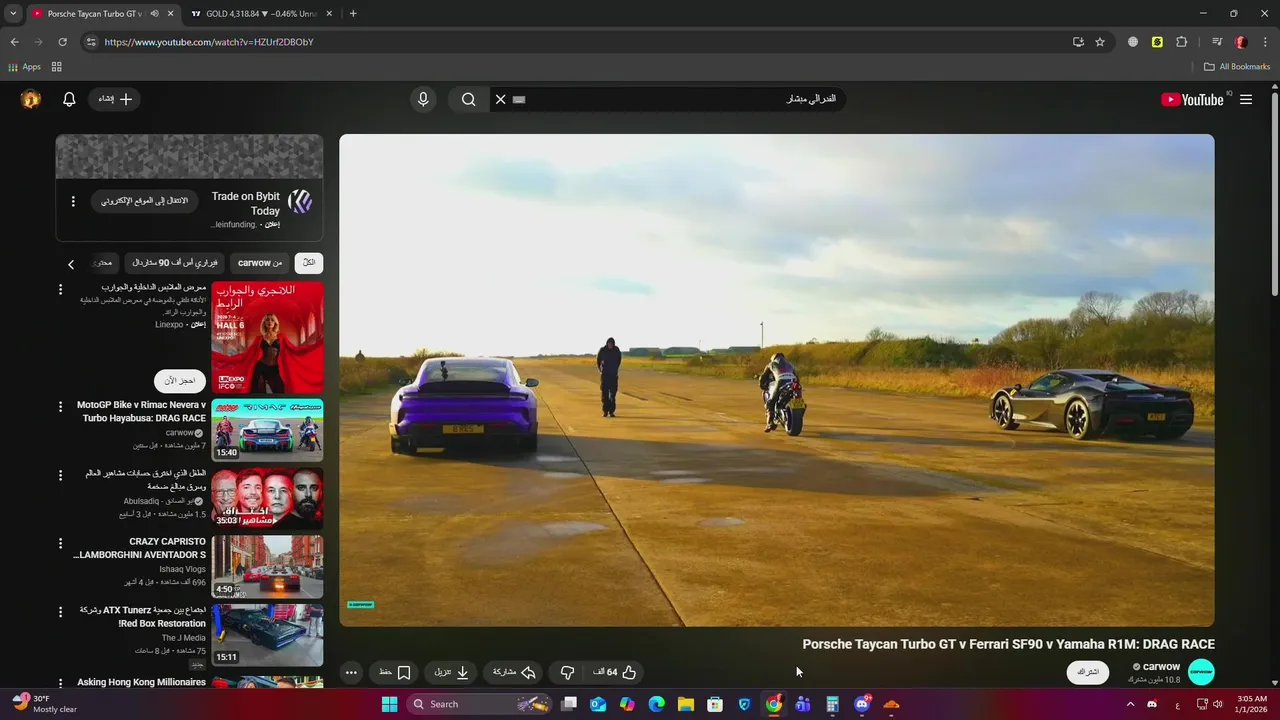
Task: Open the CRAZY CAPRISTO Lamborghini thumbnail
Action: (267, 567)
